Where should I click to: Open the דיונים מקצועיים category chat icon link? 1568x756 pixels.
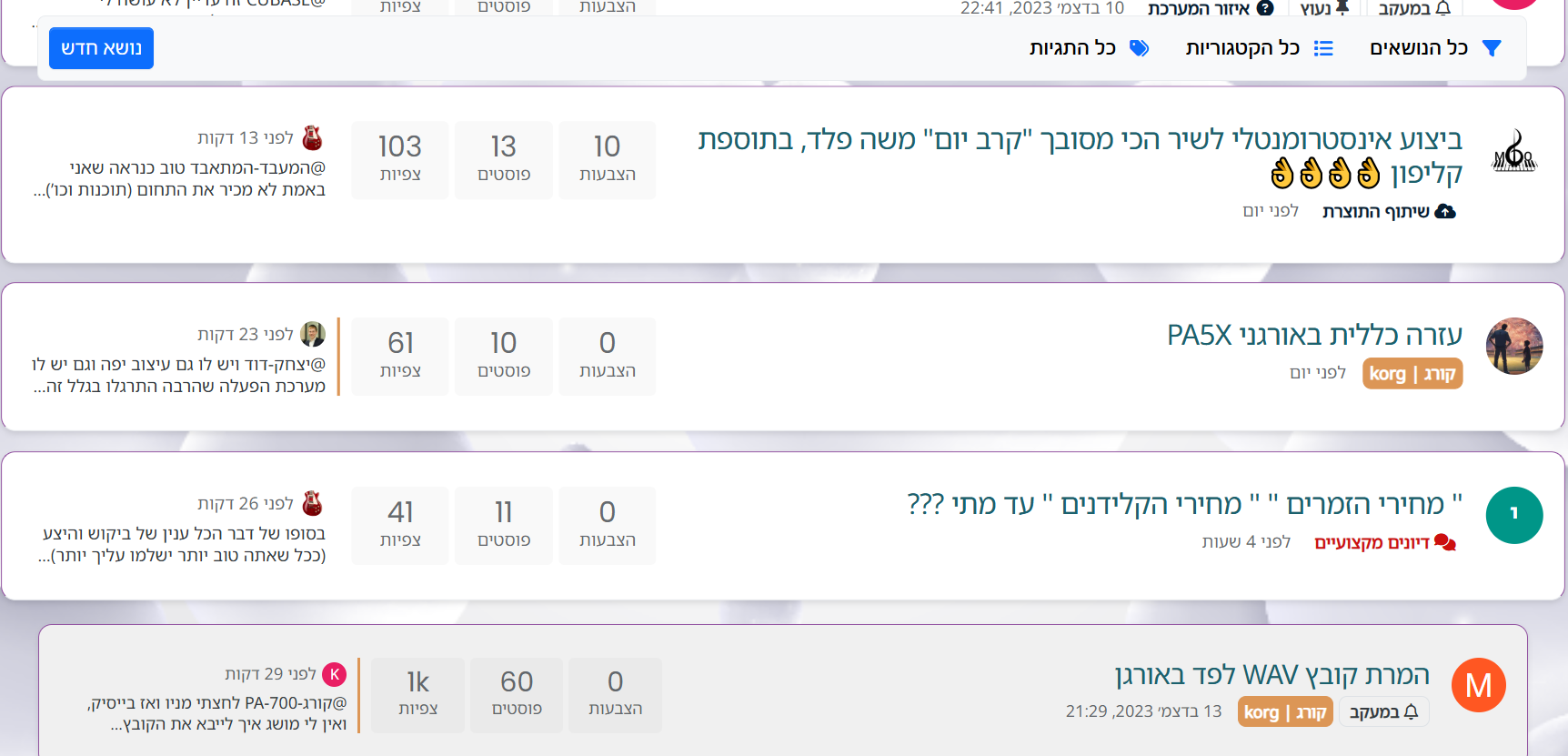1385,542
